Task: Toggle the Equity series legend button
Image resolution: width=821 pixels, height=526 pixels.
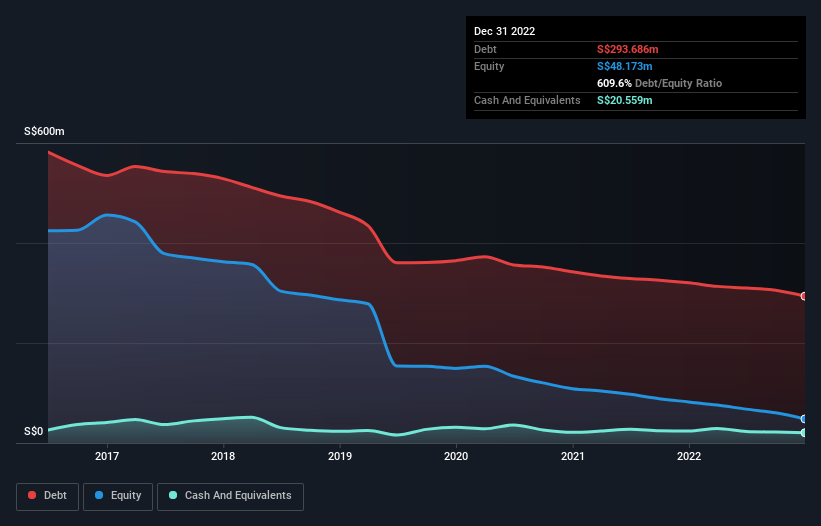Action: click(x=118, y=496)
